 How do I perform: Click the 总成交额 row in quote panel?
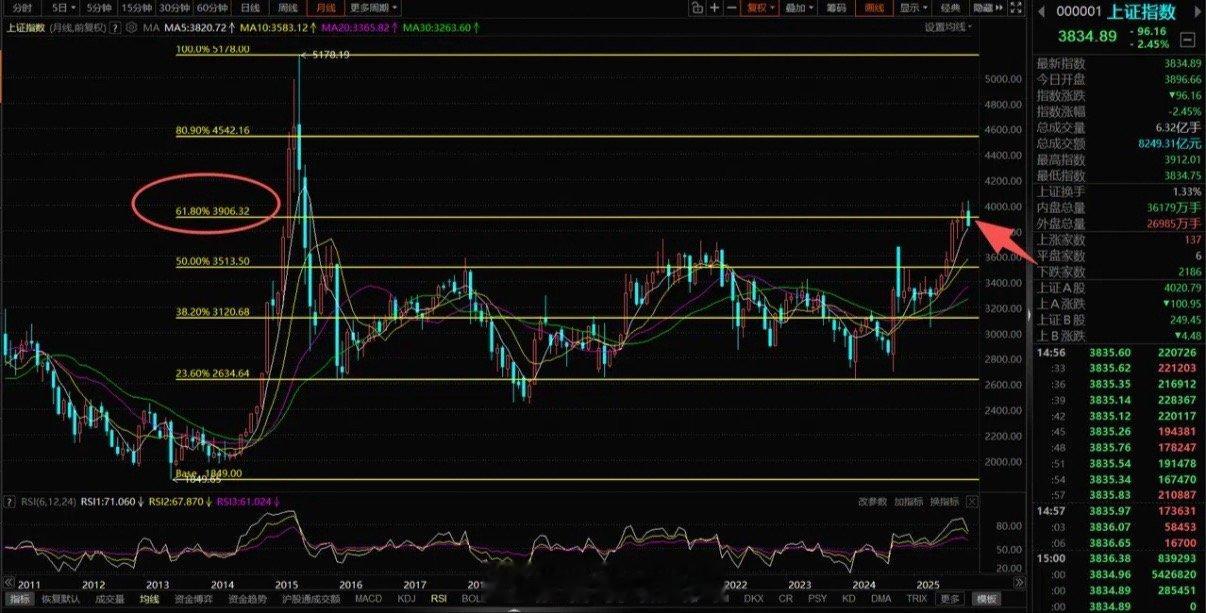pos(1118,143)
